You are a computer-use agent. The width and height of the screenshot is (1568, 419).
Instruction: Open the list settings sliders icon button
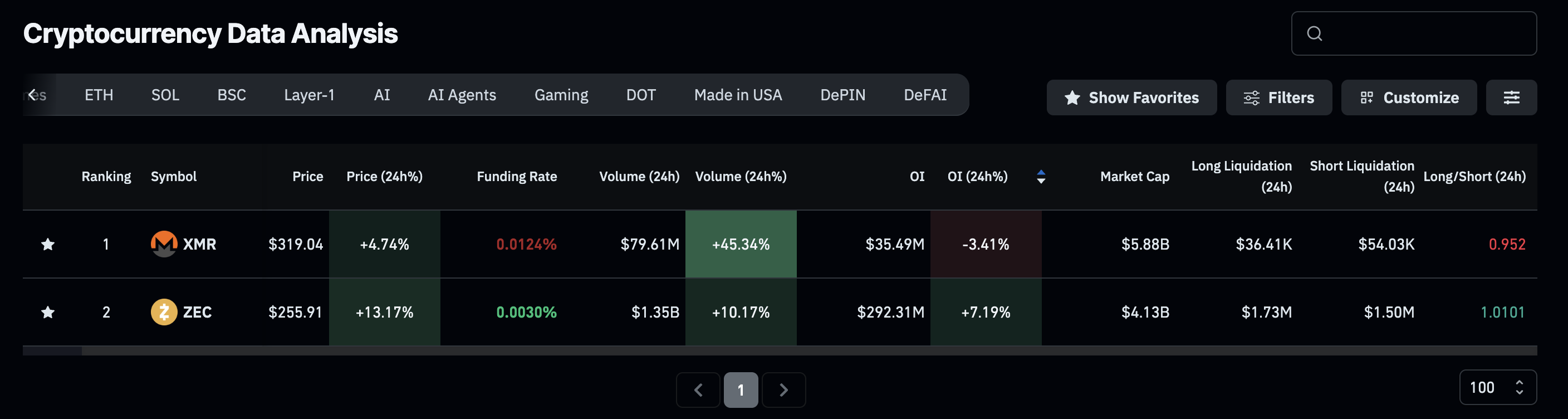click(1511, 98)
